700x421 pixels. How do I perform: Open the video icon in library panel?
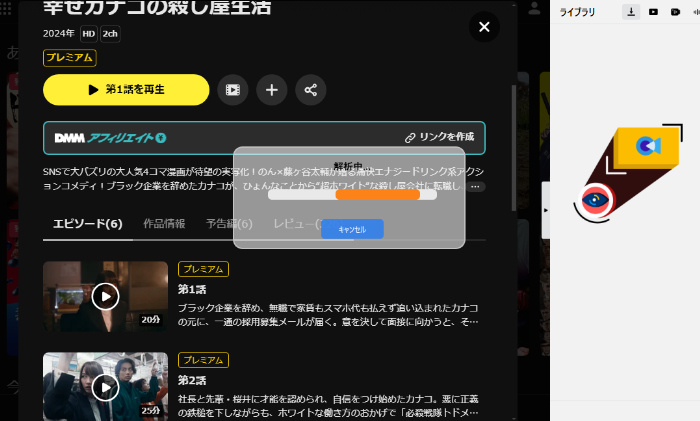[x=653, y=12]
